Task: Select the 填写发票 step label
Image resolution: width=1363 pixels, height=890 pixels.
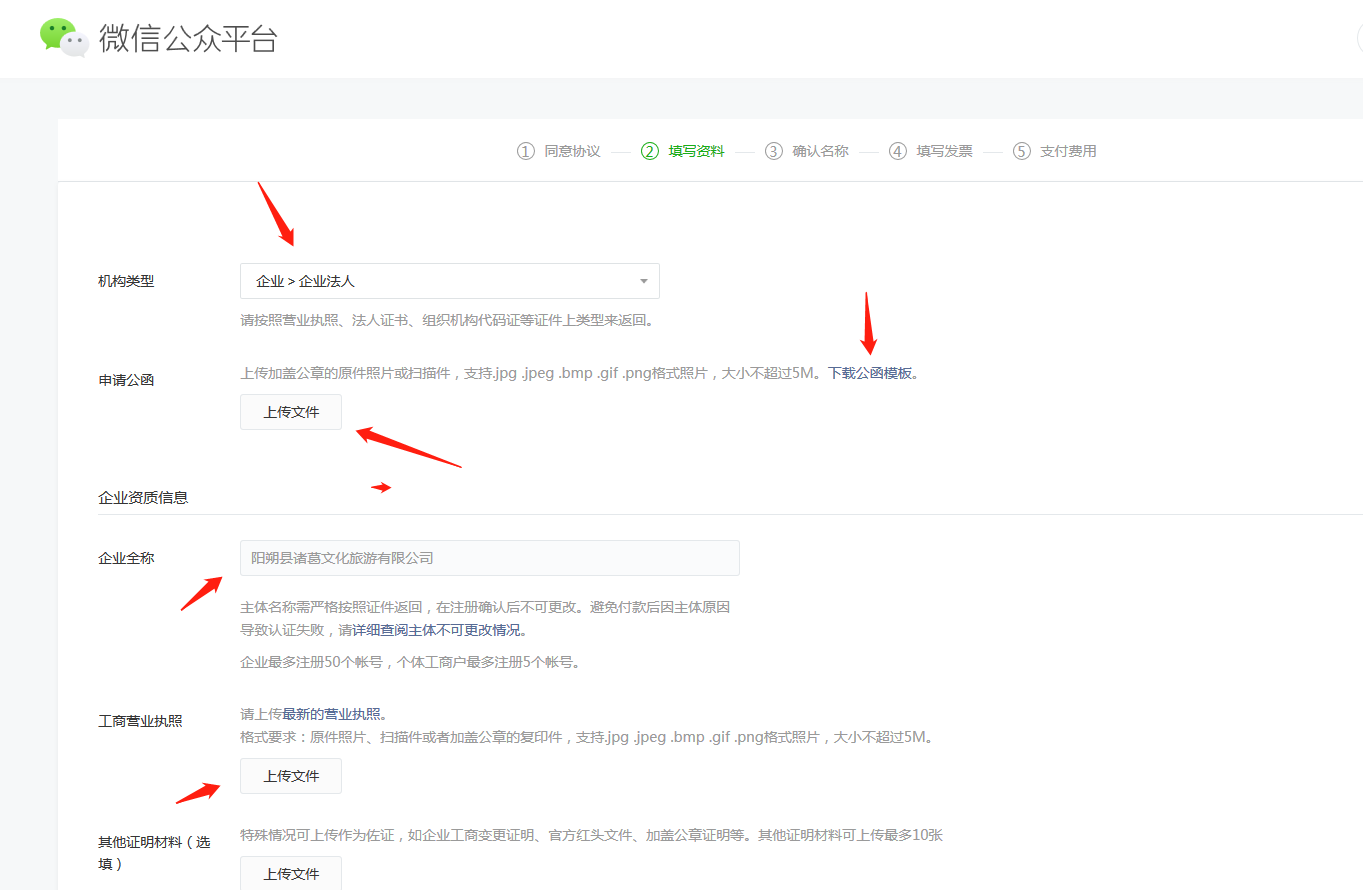Action: point(944,150)
